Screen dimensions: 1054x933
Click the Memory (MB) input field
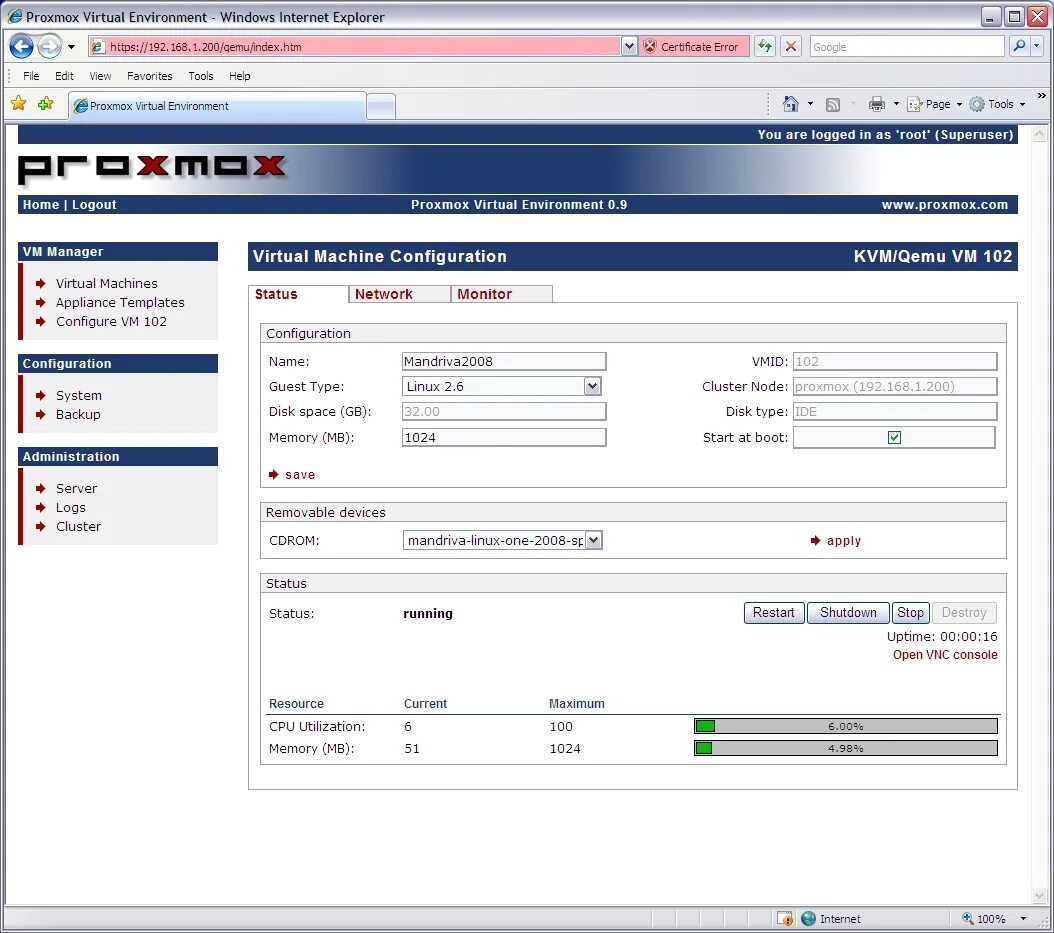pos(503,438)
